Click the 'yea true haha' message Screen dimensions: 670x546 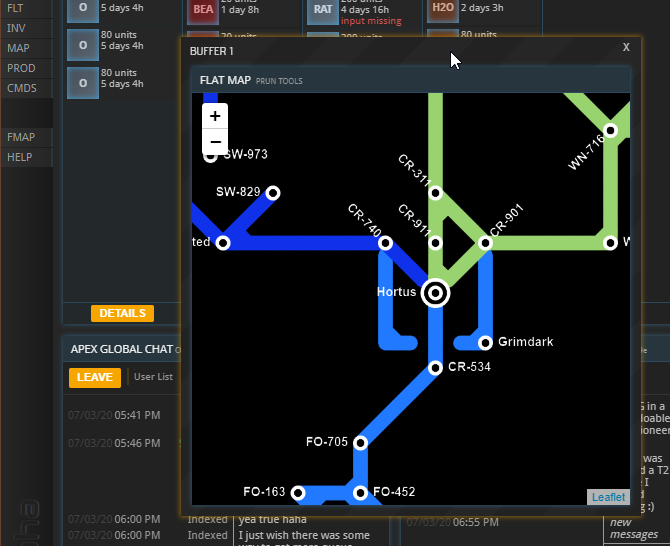coord(272,520)
